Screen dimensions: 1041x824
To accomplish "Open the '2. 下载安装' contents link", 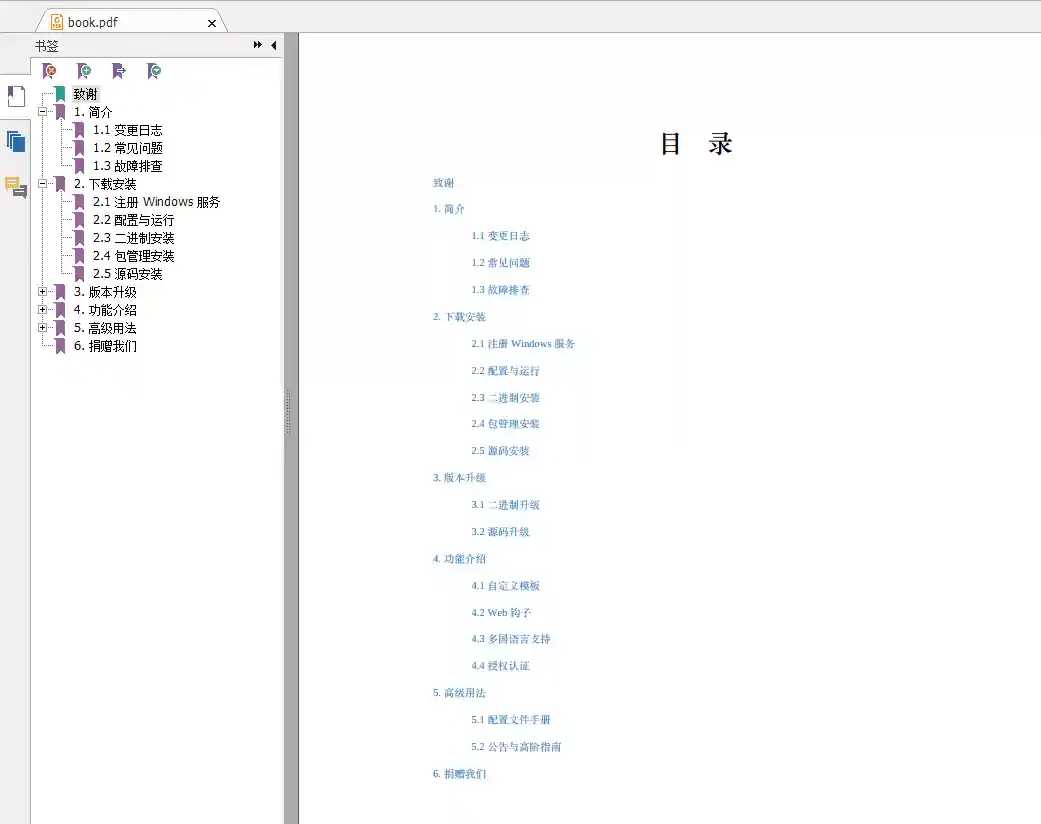I will 459,317.
